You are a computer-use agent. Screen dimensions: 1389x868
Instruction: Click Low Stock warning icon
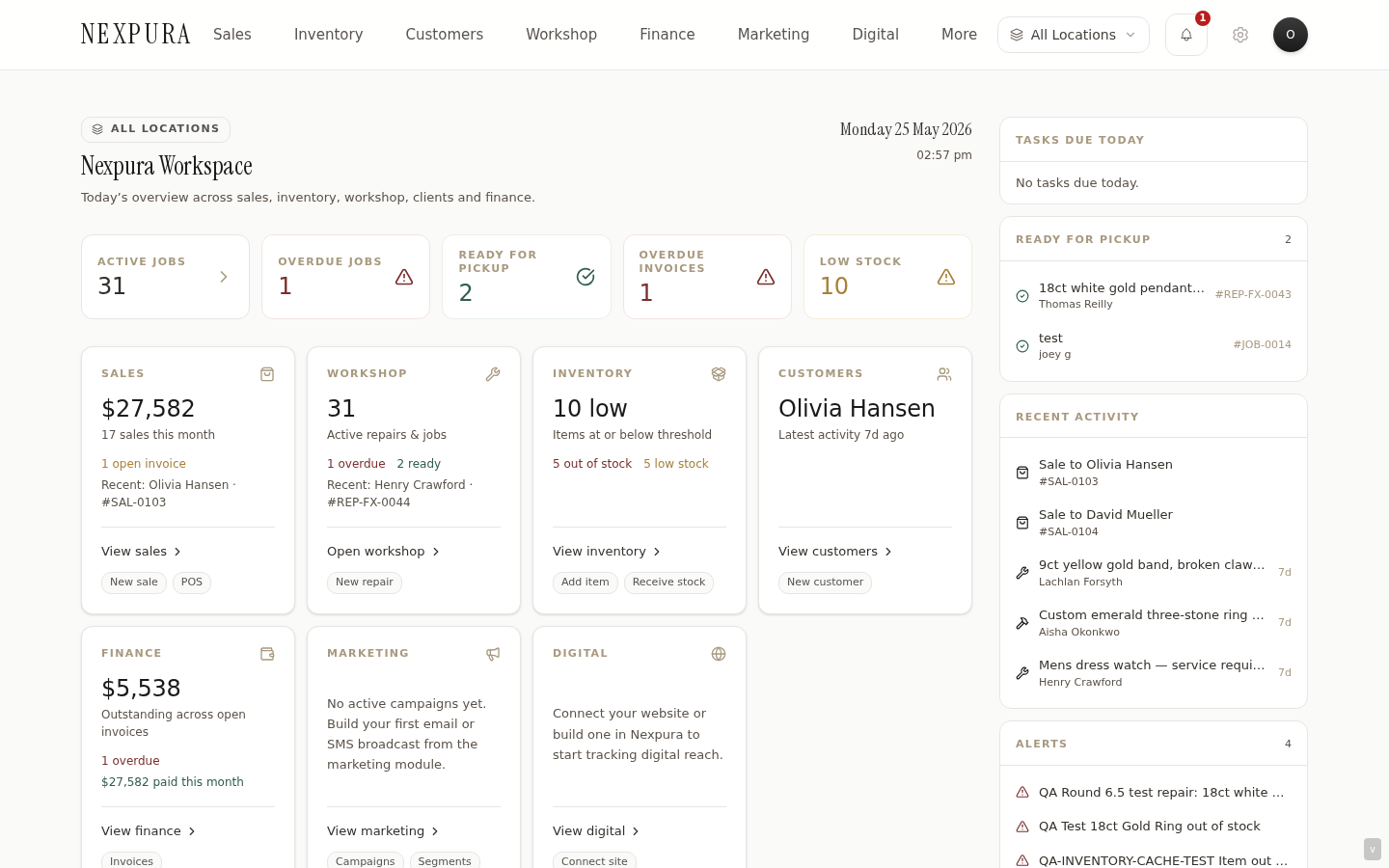point(946,277)
